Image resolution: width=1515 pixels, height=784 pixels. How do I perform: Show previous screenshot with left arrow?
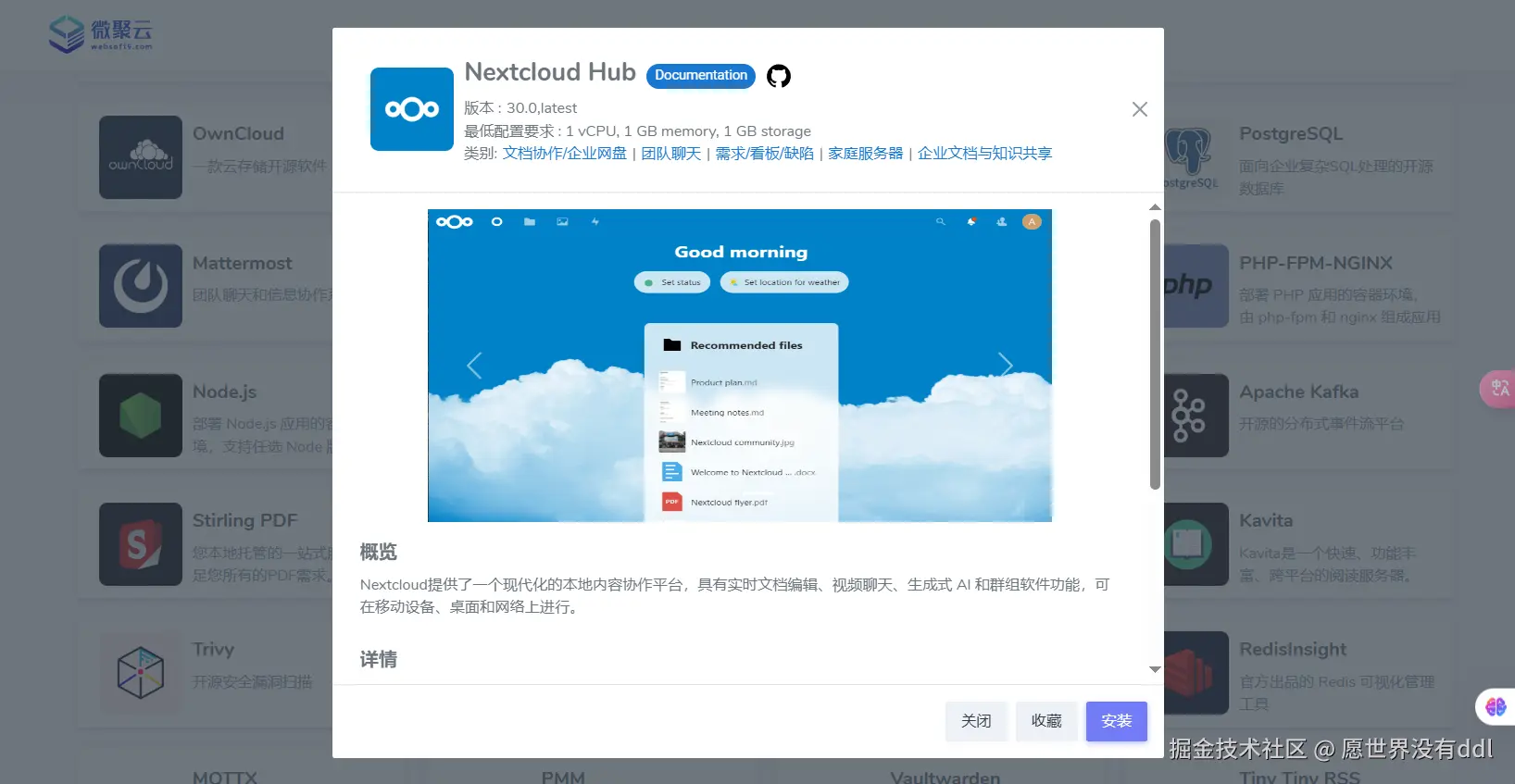coord(474,366)
